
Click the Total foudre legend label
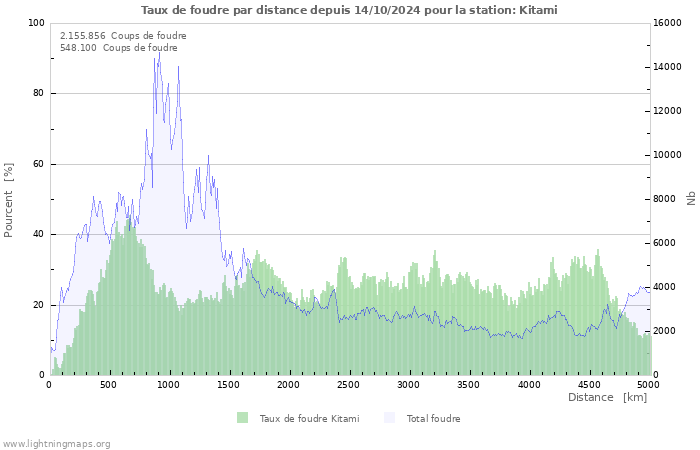[x=433, y=418]
